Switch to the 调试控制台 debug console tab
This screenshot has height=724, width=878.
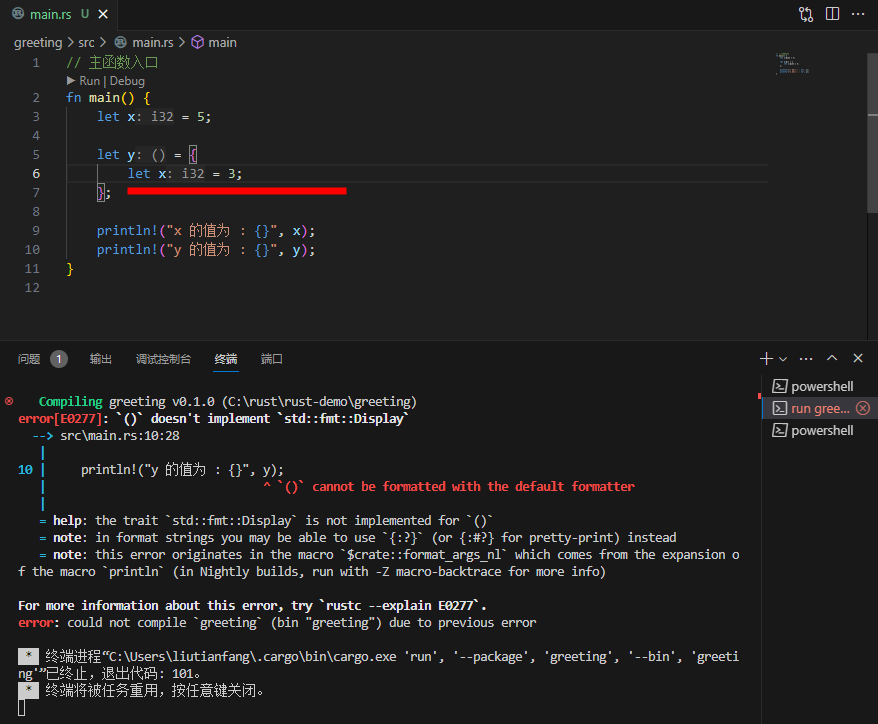click(x=164, y=359)
